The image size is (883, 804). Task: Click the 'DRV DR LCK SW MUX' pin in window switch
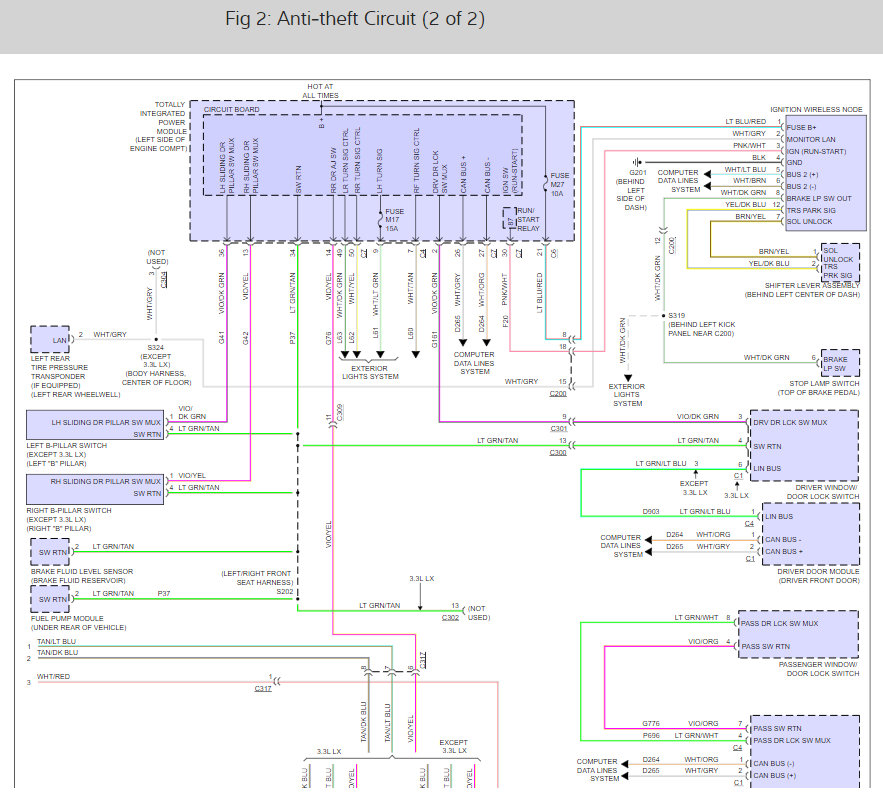click(790, 423)
